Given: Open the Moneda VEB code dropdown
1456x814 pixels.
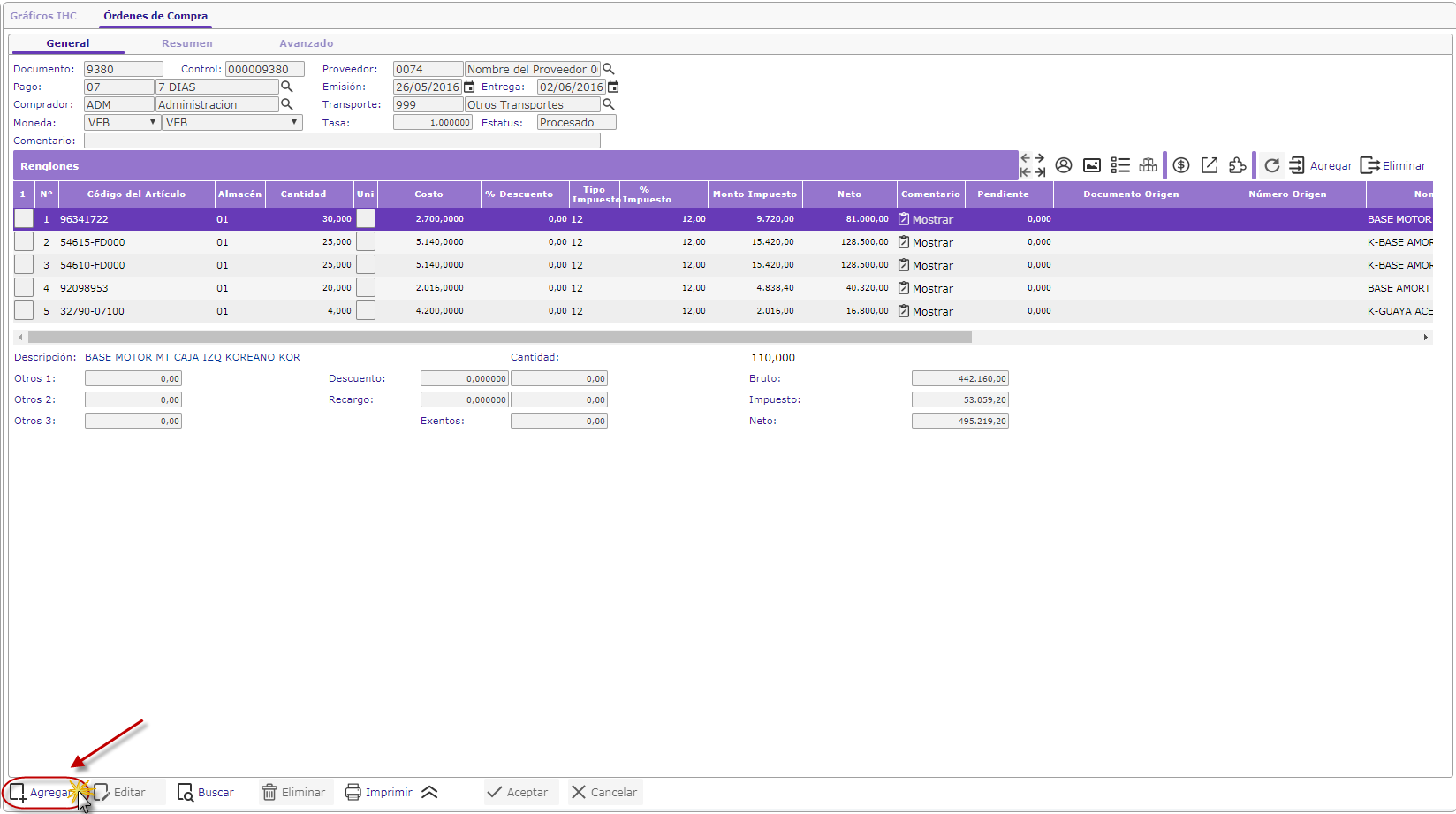Looking at the screenshot, I should [121, 123].
